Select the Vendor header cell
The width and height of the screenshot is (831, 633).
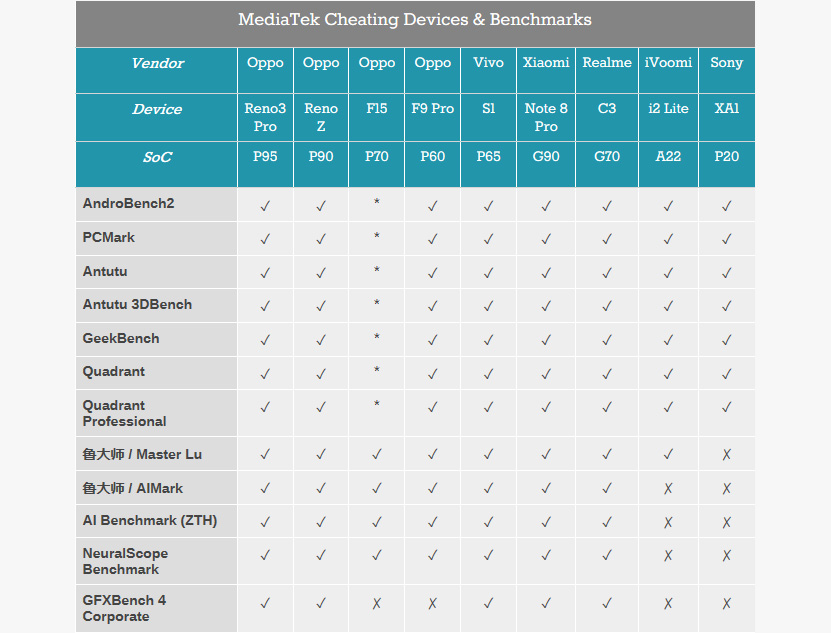(157, 70)
